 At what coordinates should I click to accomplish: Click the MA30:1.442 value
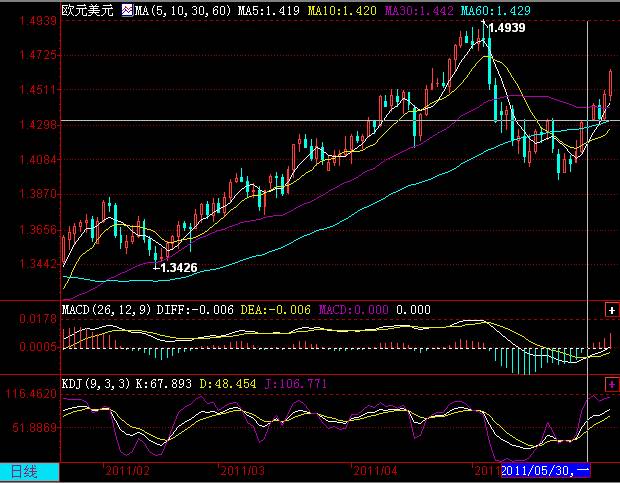click(x=419, y=10)
